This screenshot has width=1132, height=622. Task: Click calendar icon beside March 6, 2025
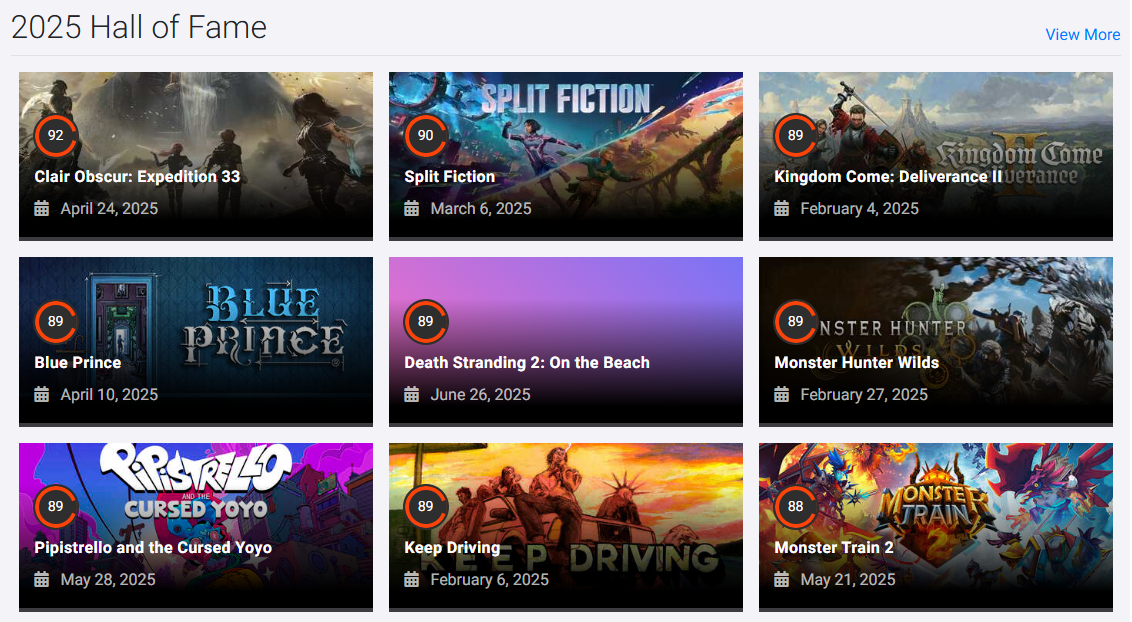pyautogui.click(x=412, y=209)
